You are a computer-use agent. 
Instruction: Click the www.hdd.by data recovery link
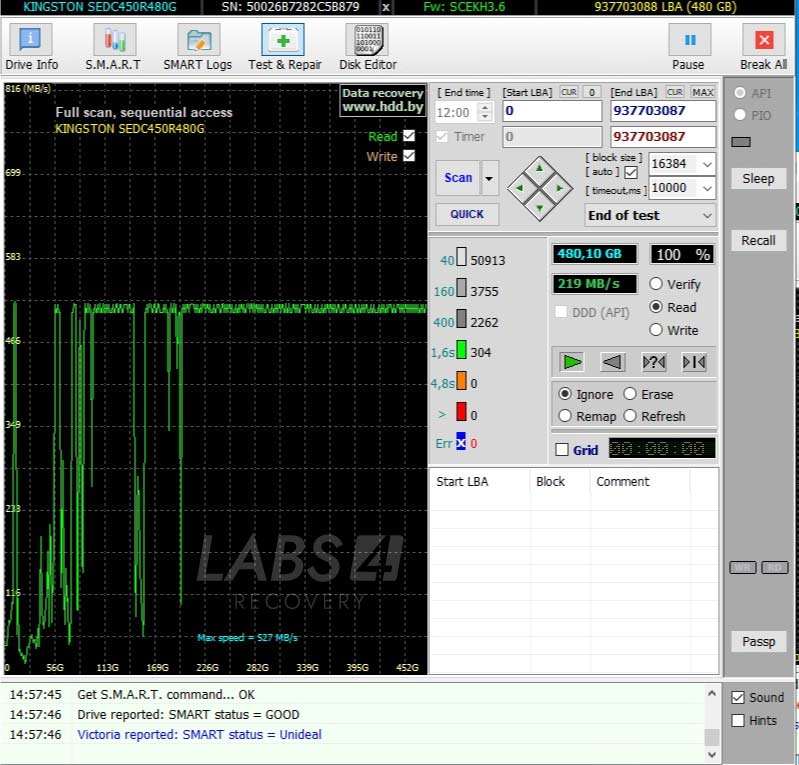tap(383, 100)
